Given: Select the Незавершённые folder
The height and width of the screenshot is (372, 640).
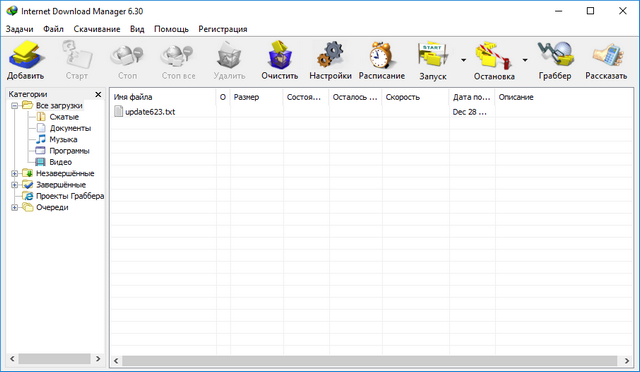Looking at the screenshot, I should point(65,174).
